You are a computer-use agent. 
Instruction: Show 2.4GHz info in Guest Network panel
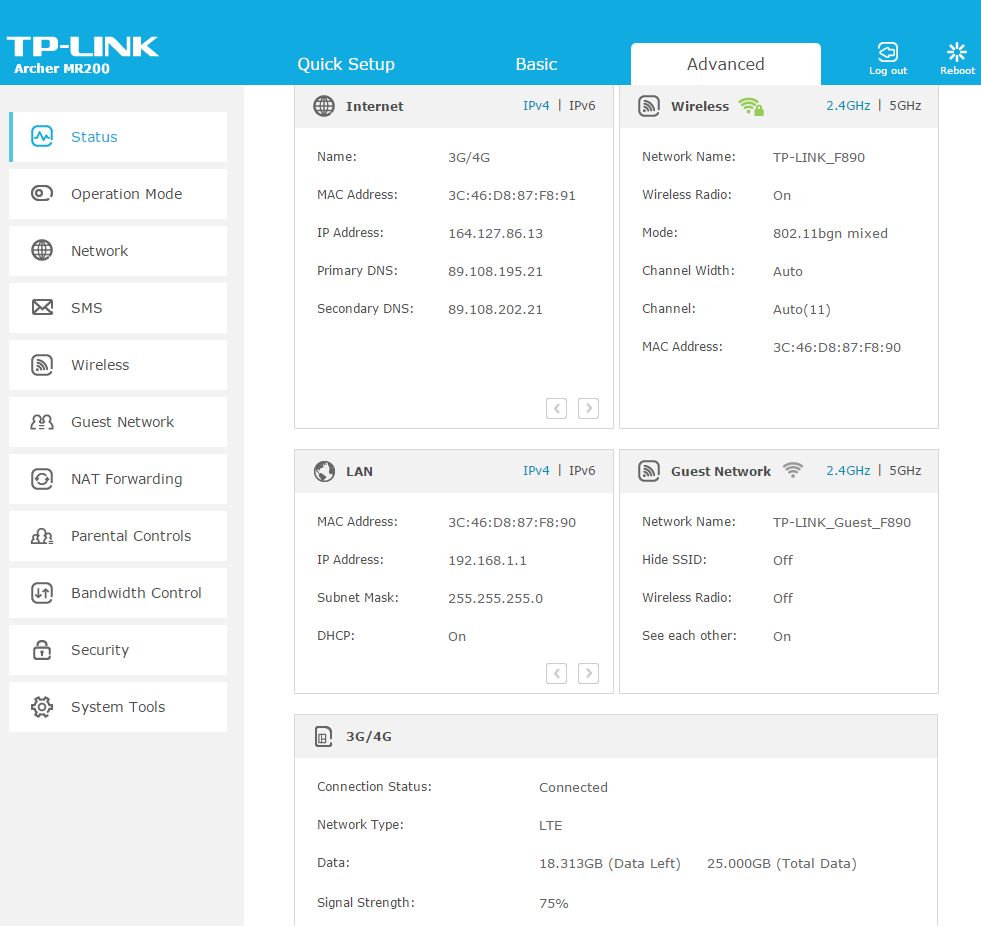coord(848,471)
